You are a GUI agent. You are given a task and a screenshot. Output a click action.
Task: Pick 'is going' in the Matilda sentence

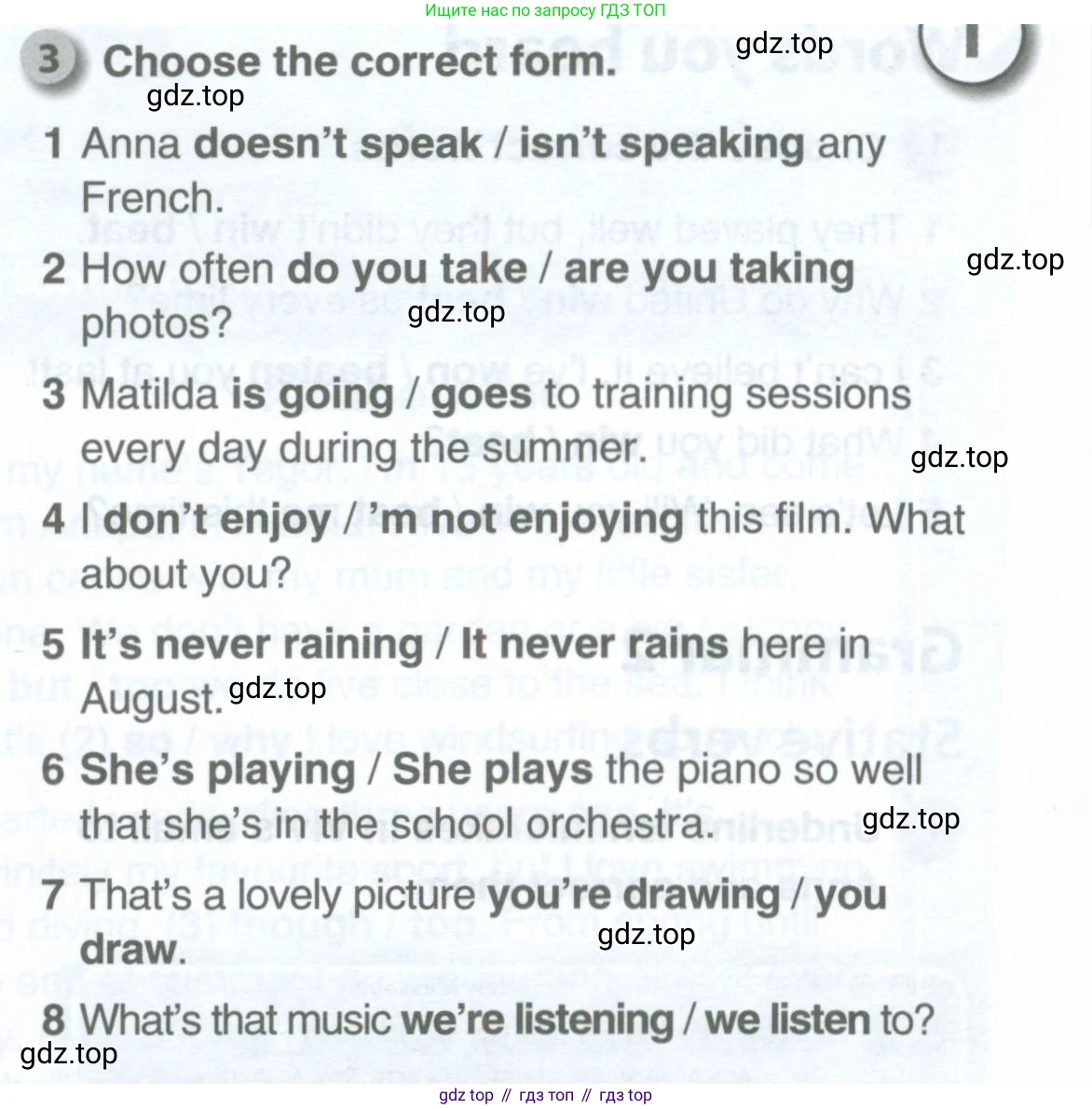click(x=312, y=395)
